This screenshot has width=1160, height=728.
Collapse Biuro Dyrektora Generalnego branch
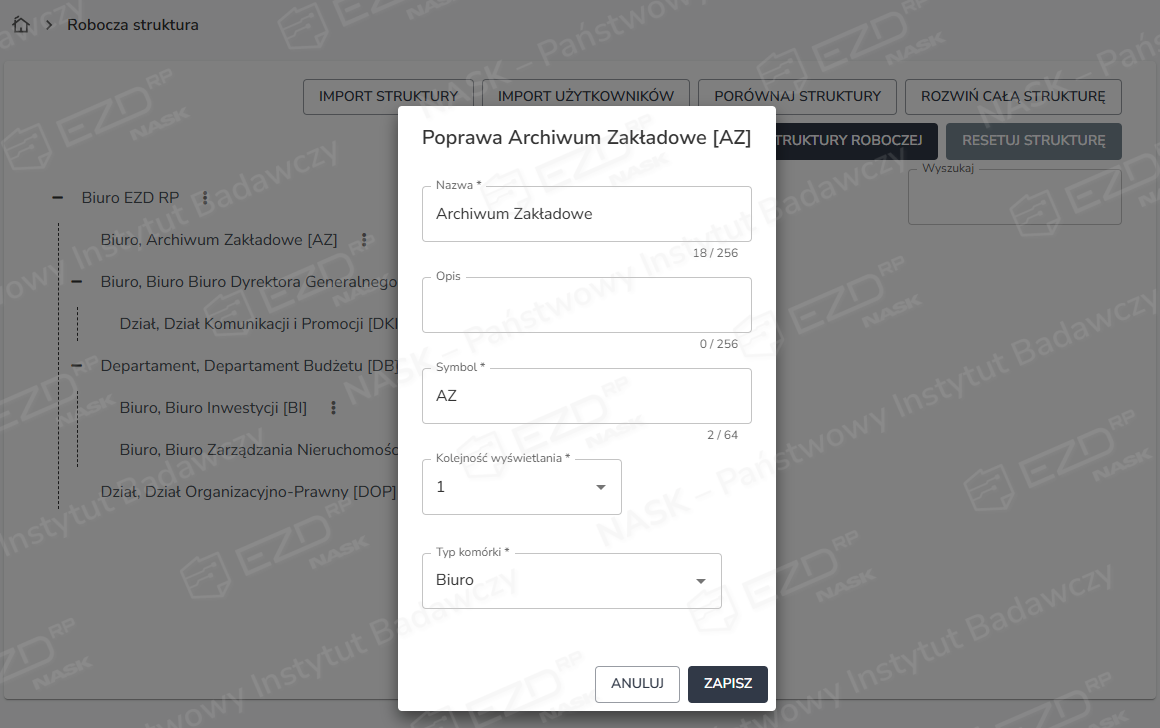77,282
